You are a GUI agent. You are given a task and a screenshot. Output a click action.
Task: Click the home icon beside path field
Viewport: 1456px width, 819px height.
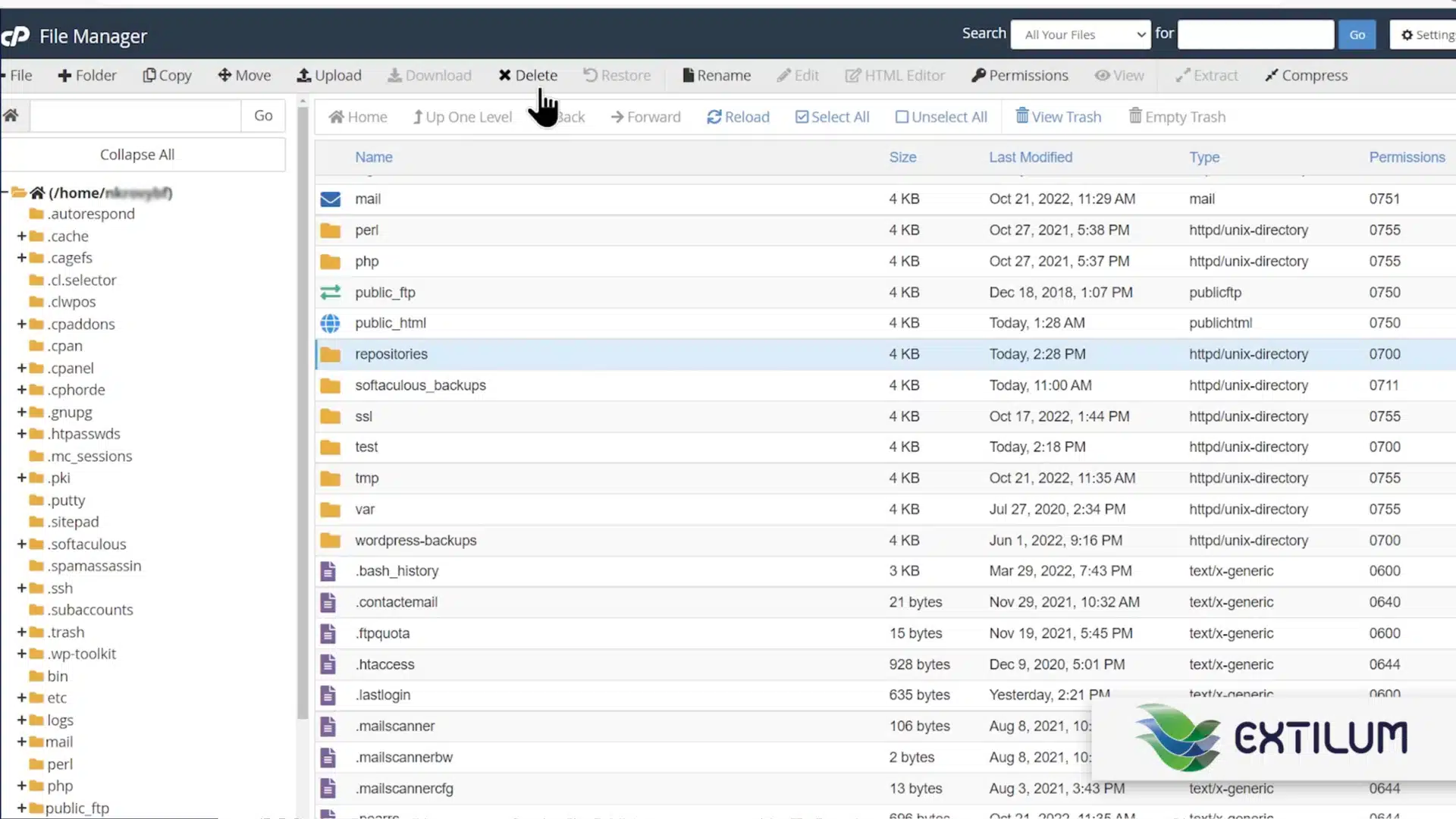tap(11, 115)
